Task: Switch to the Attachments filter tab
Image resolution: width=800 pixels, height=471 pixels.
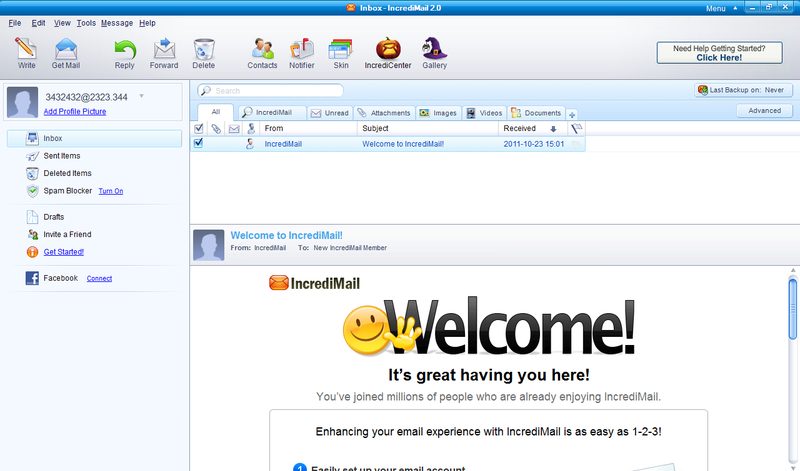Action: point(384,113)
